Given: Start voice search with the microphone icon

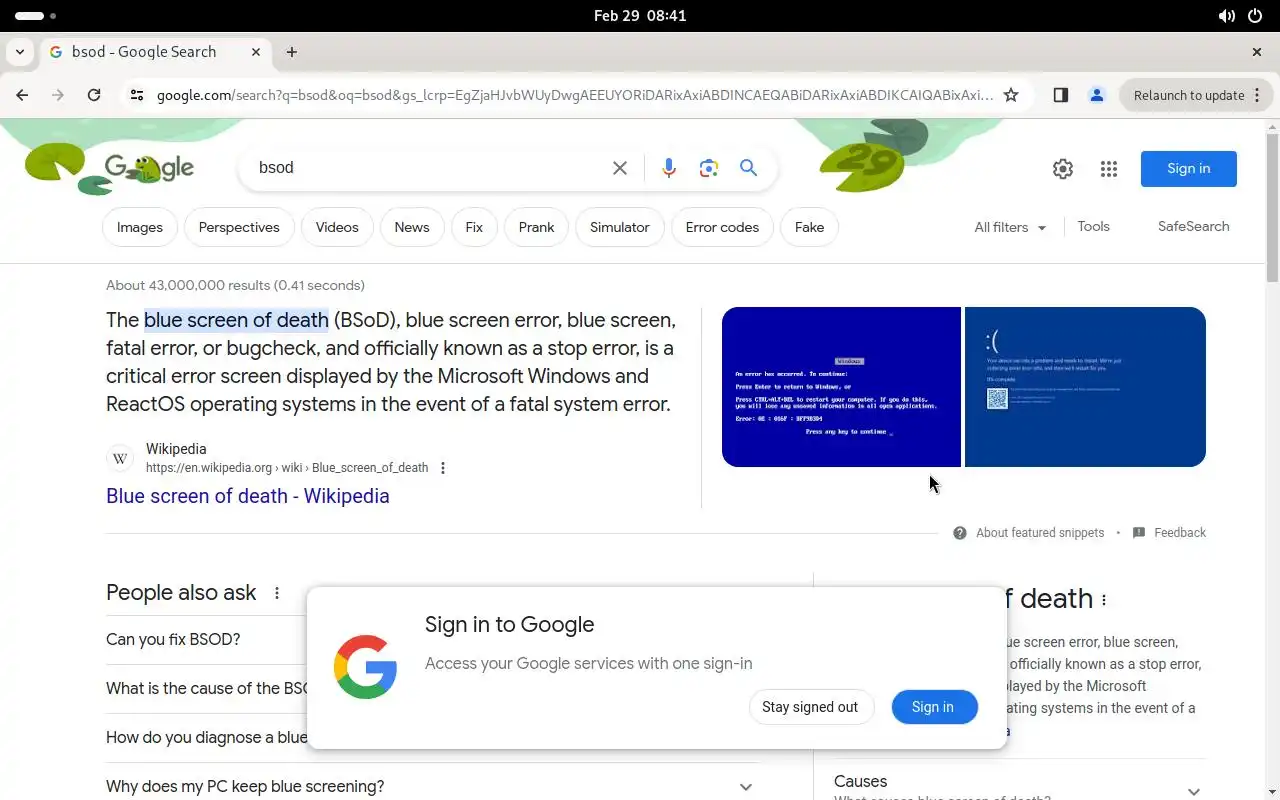Looking at the screenshot, I should pyautogui.click(x=669, y=168).
